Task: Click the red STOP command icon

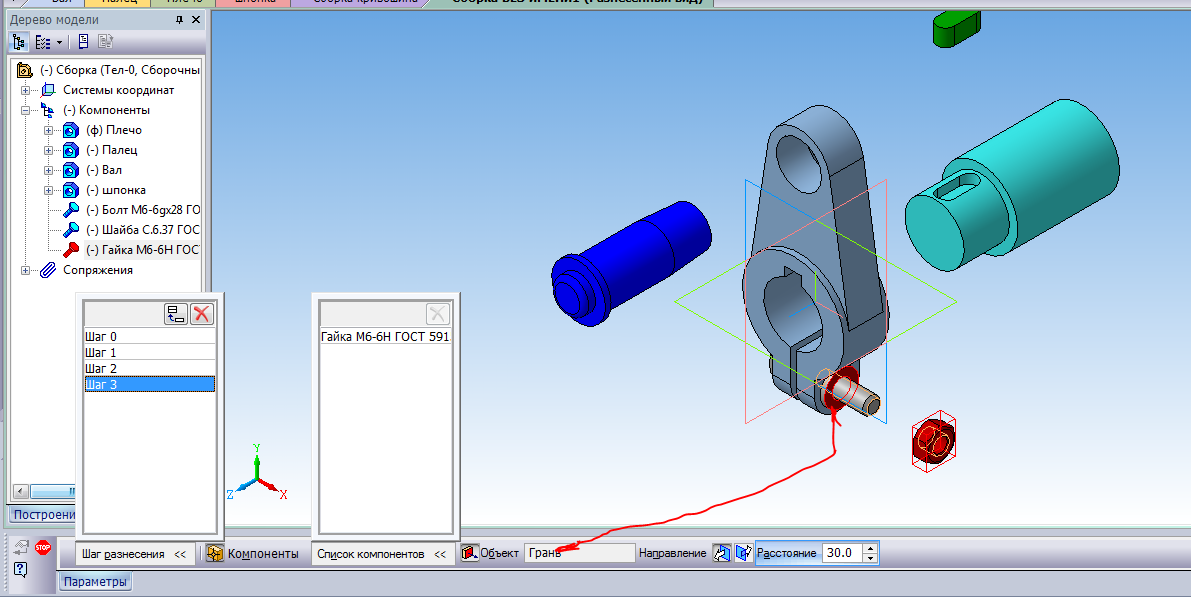Action: (x=43, y=547)
